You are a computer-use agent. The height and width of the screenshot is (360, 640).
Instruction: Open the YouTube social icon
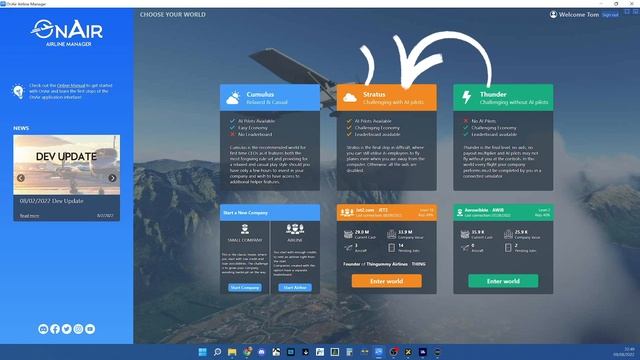click(x=90, y=329)
